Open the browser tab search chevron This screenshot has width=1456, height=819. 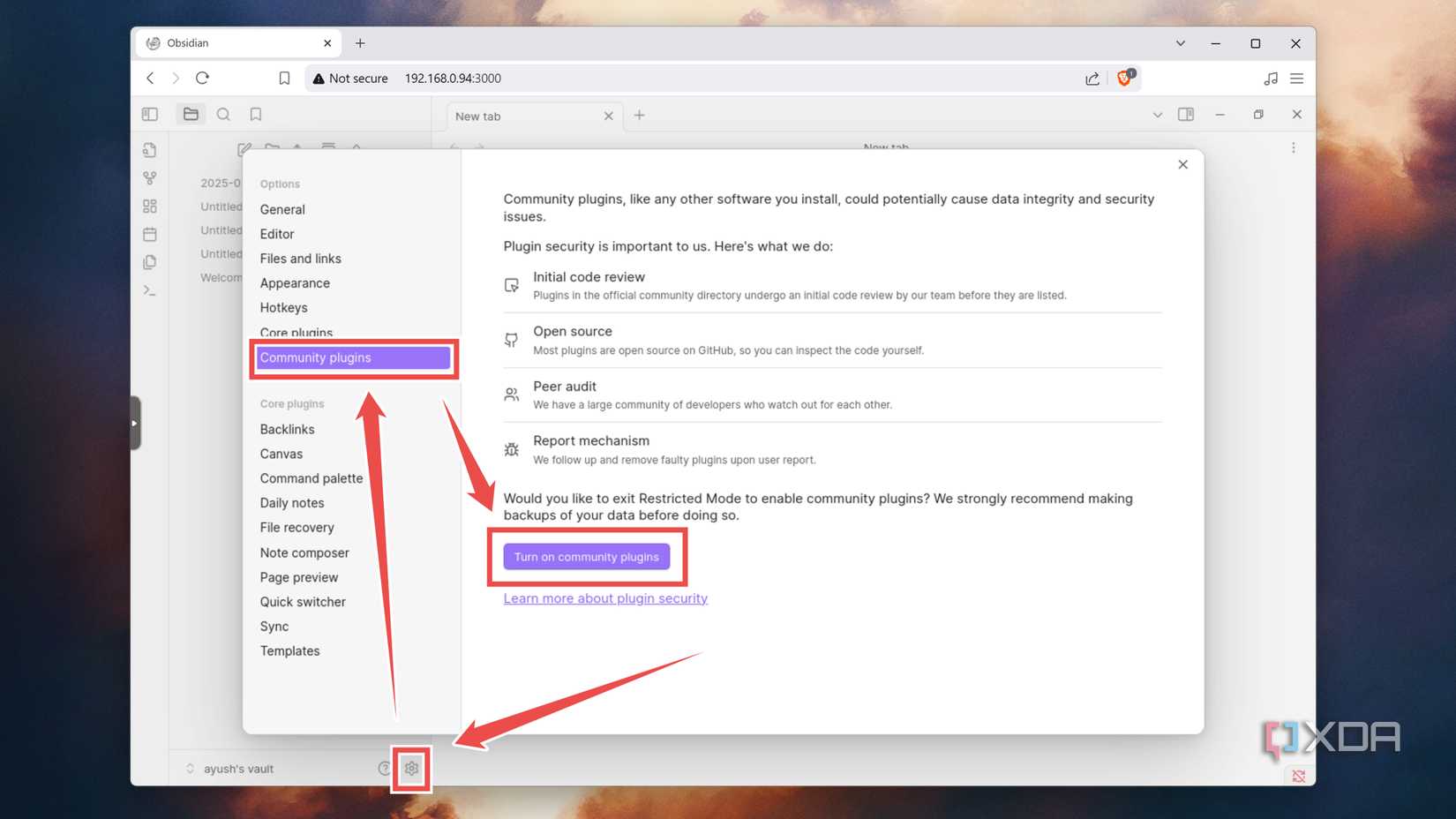point(1180,43)
